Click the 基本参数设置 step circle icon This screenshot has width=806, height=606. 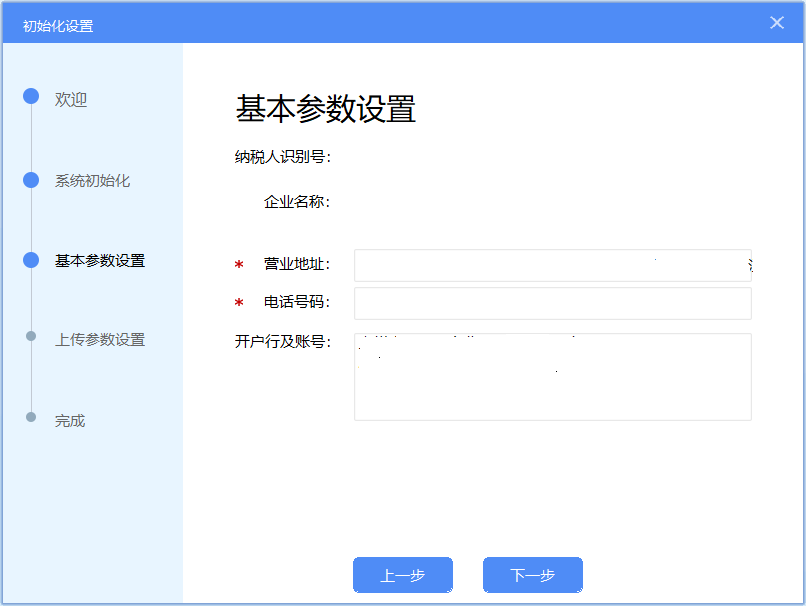31,260
